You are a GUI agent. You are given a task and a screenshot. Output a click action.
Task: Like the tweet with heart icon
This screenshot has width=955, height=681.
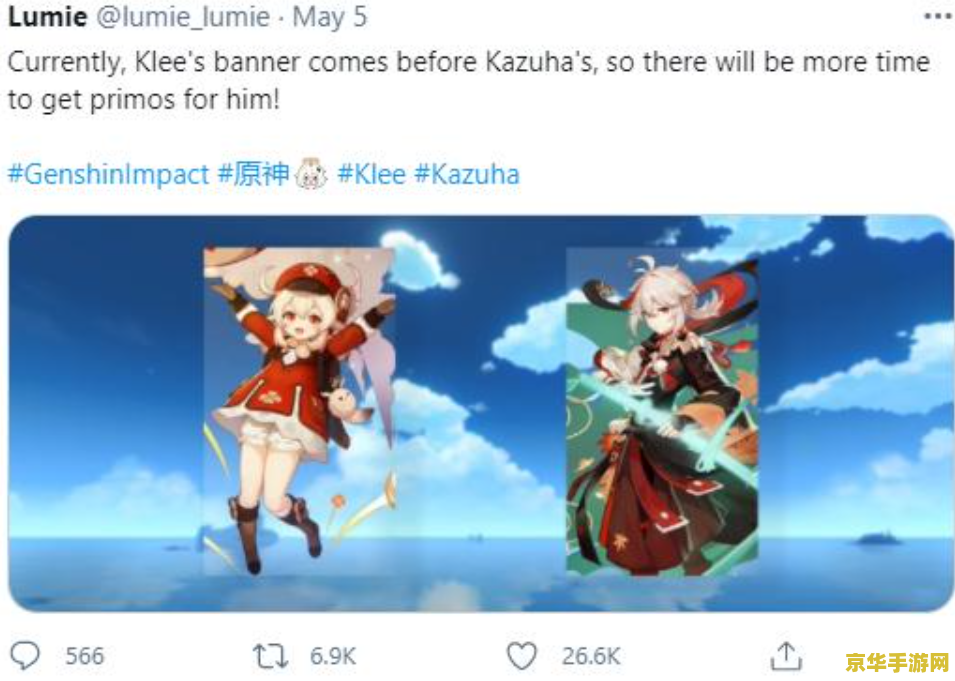click(522, 657)
